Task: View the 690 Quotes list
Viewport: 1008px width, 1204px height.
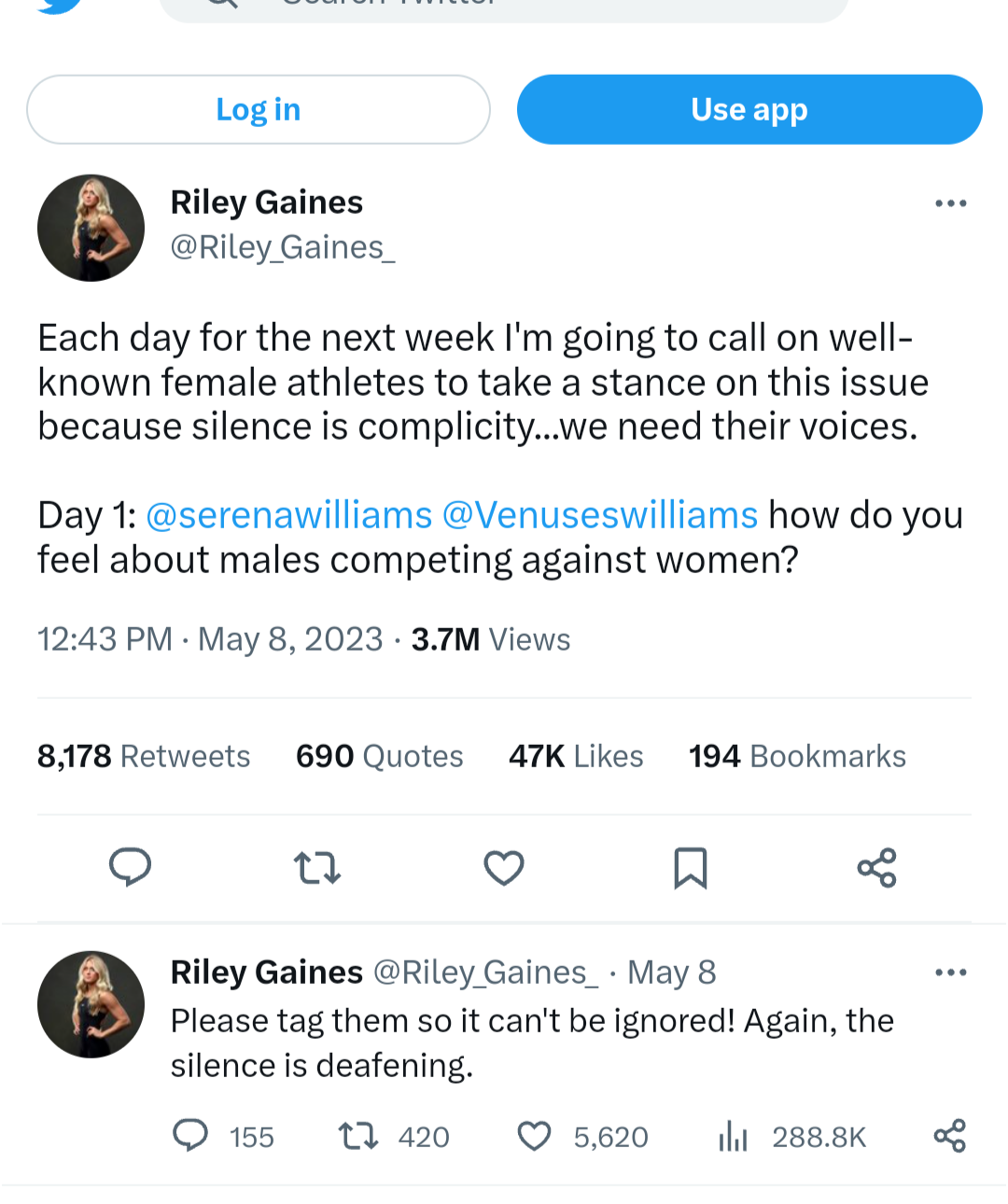Action: click(x=379, y=756)
